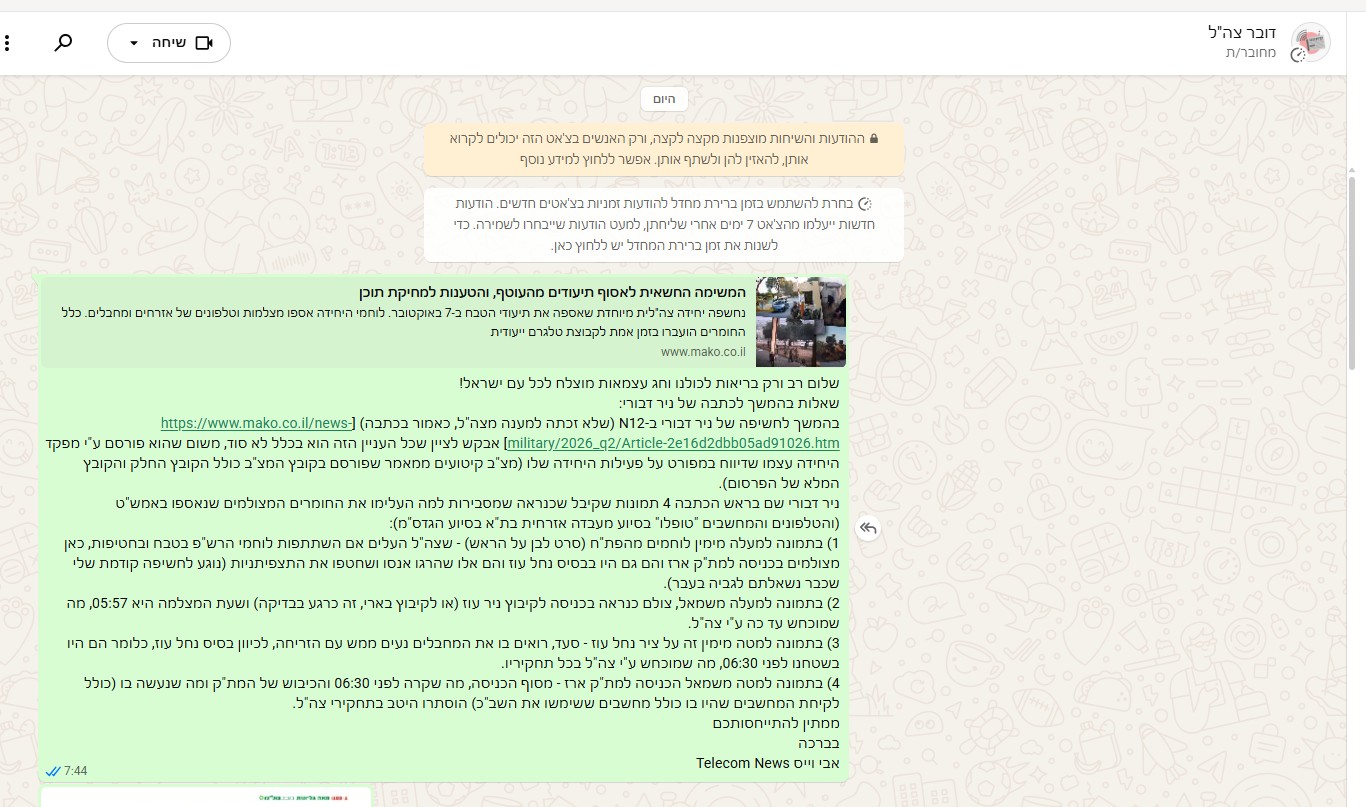
Task: Expand the dropdown arrow beside שיחה
Action: tap(134, 43)
